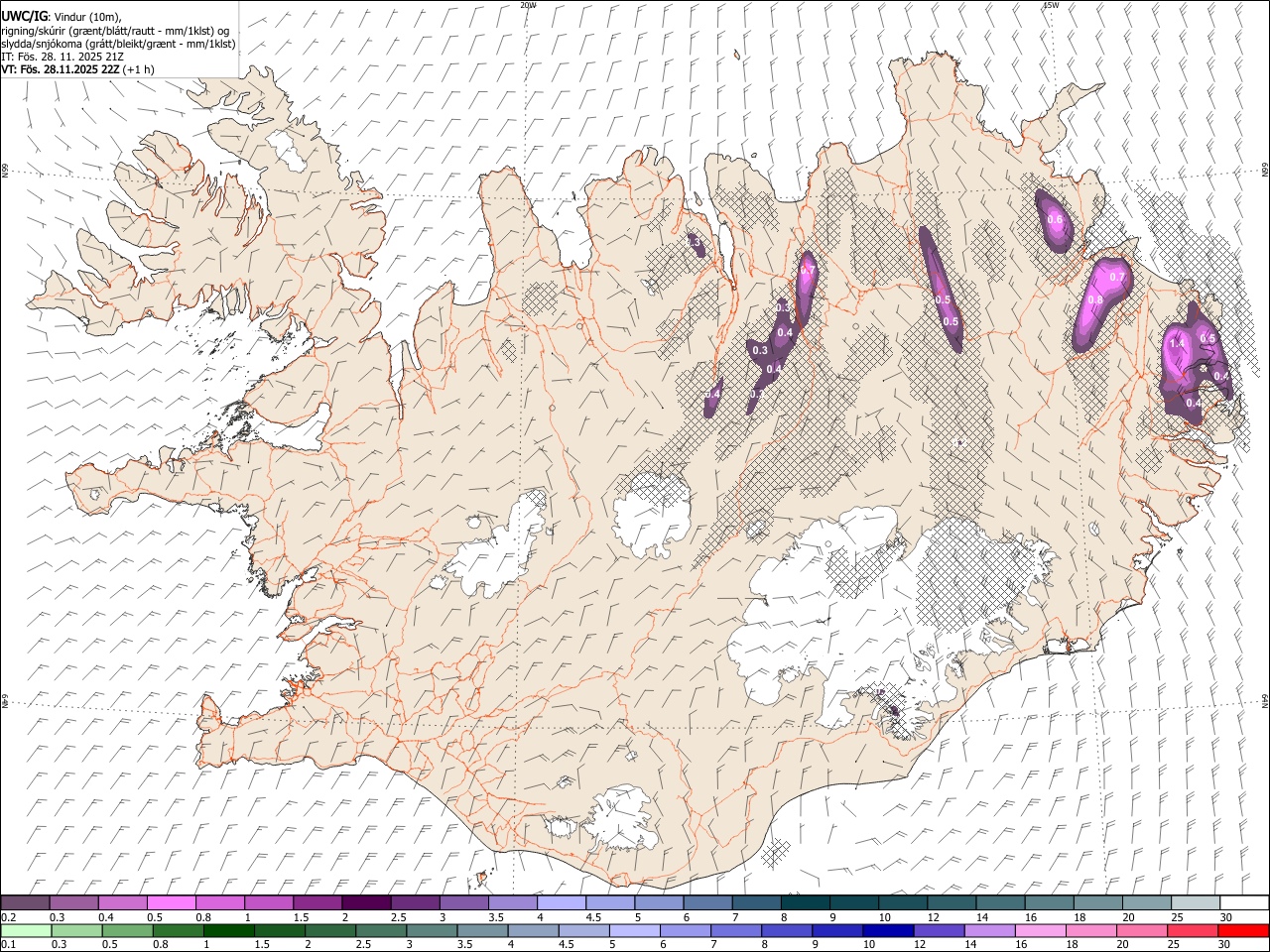Screen dimensions: 1270x952
Task: Select palest green rain swatch between 0.1 and 0.3
Action: pos(26,930)
